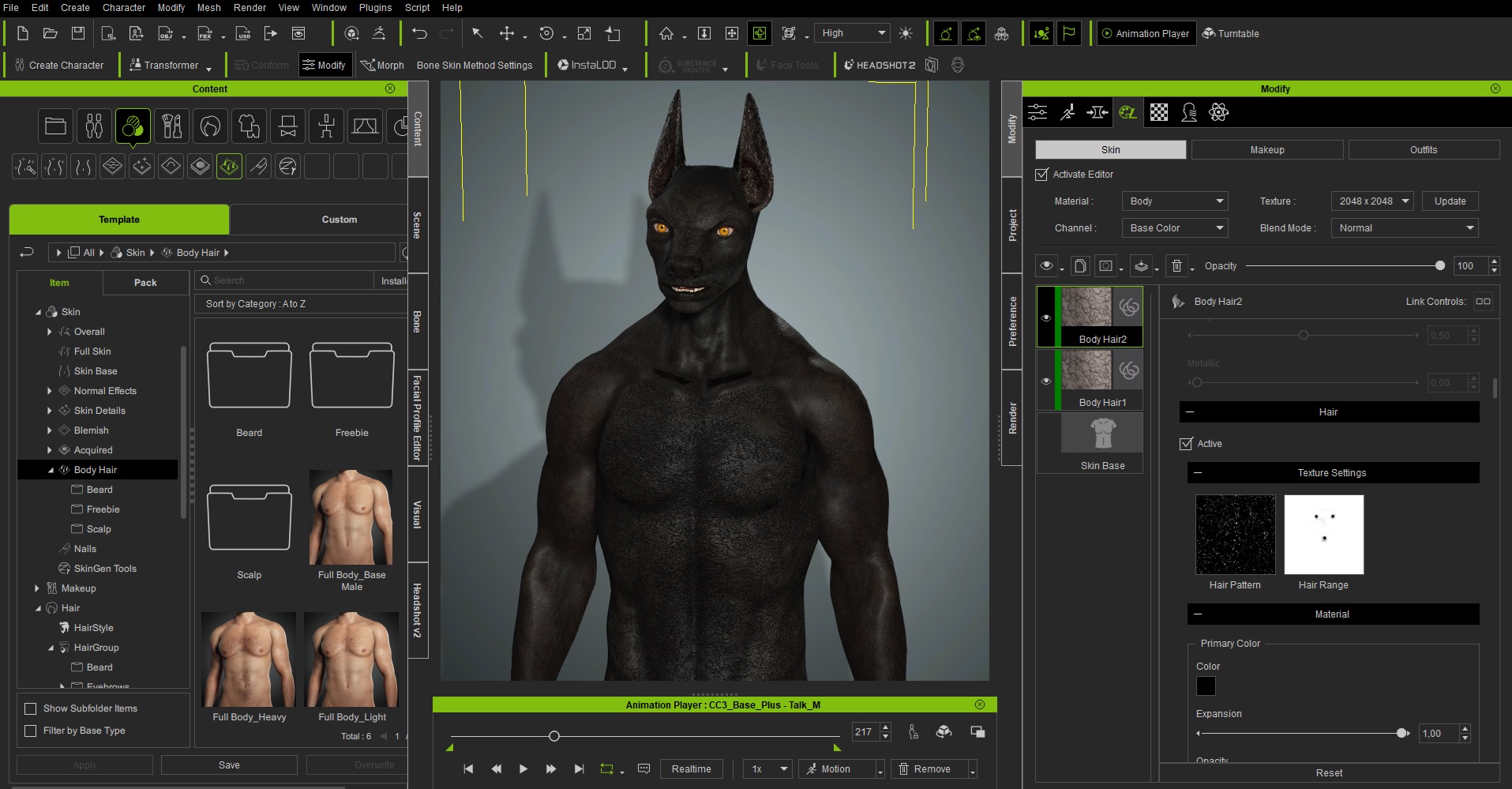
Task: Expand the Makeup tree node
Action: [37, 588]
